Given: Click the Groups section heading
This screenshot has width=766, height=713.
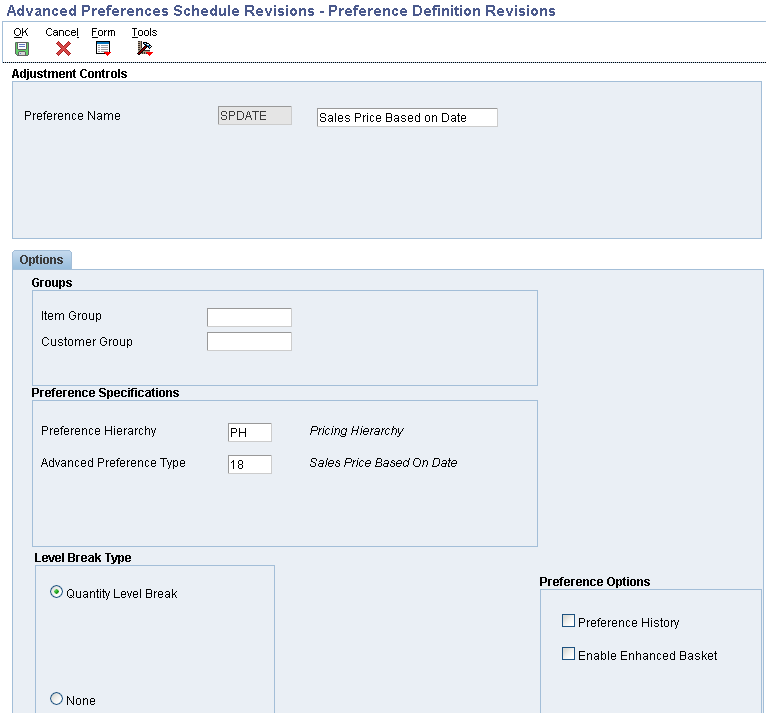Looking at the screenshot, I should (x=52, y=283).
